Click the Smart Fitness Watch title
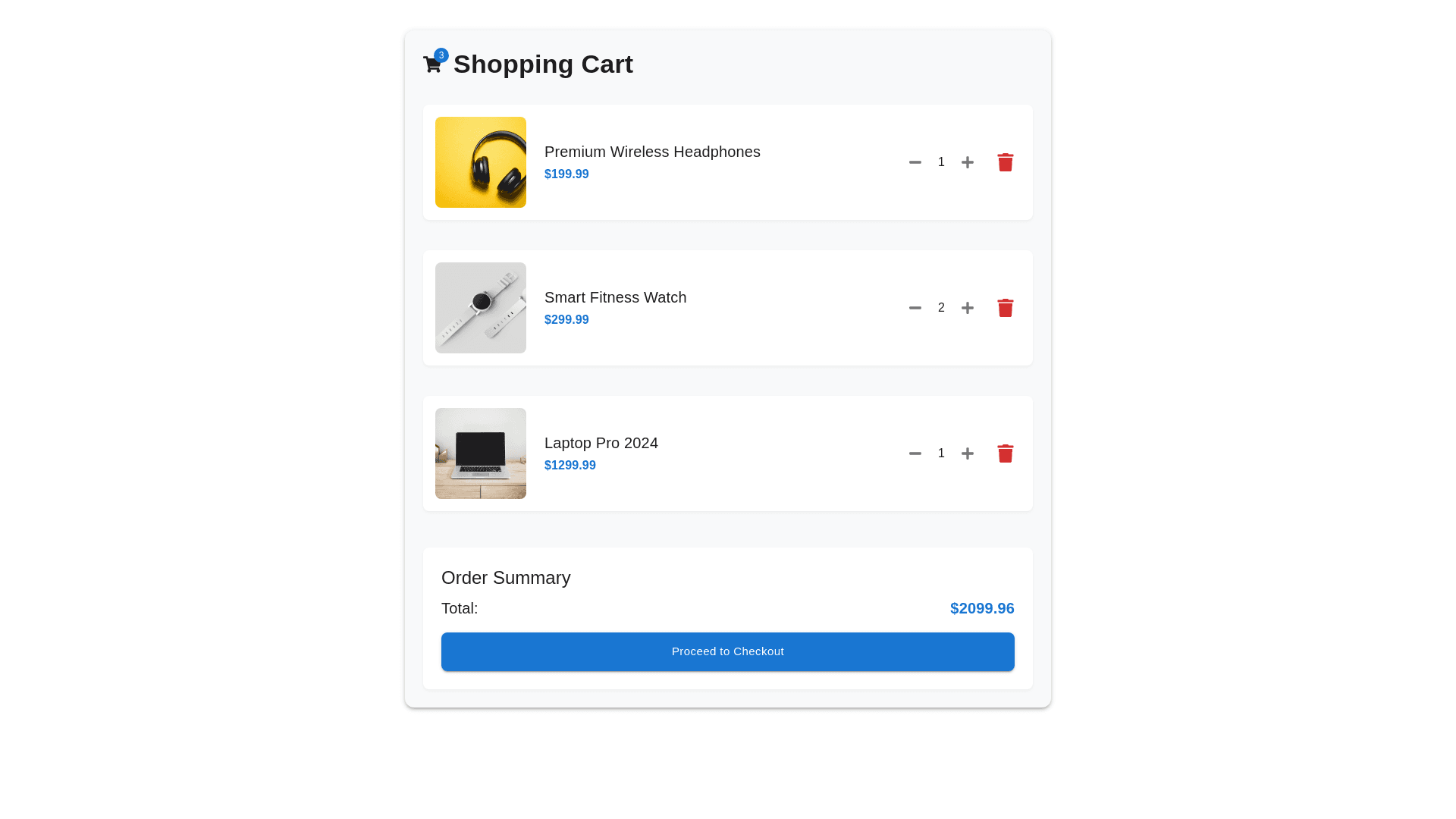The image size is (1456, 819). (615, 297)
